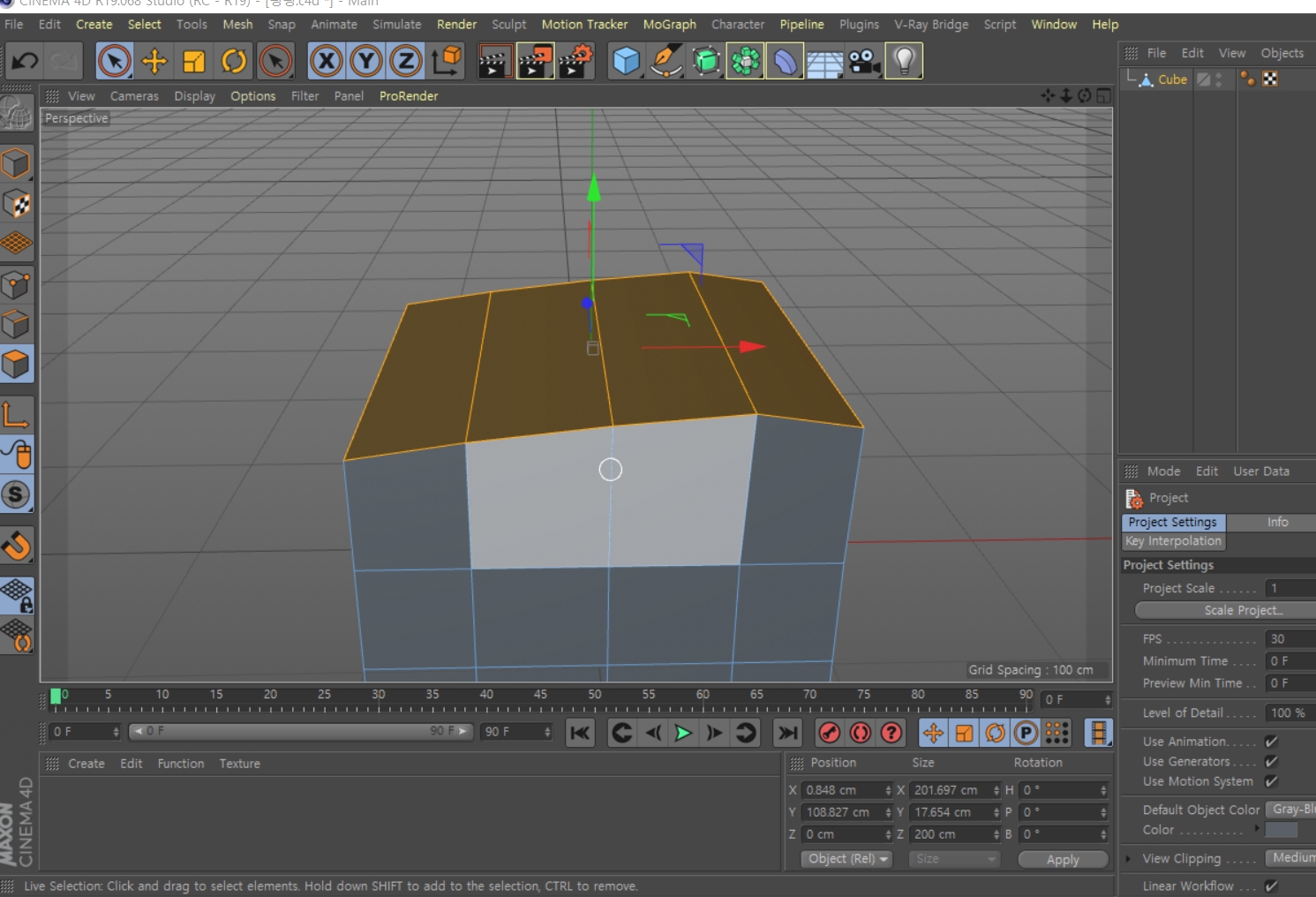Open the ProRender viewport menu
The height and width of the screenshot is (897, 1316).
point(409,96)
